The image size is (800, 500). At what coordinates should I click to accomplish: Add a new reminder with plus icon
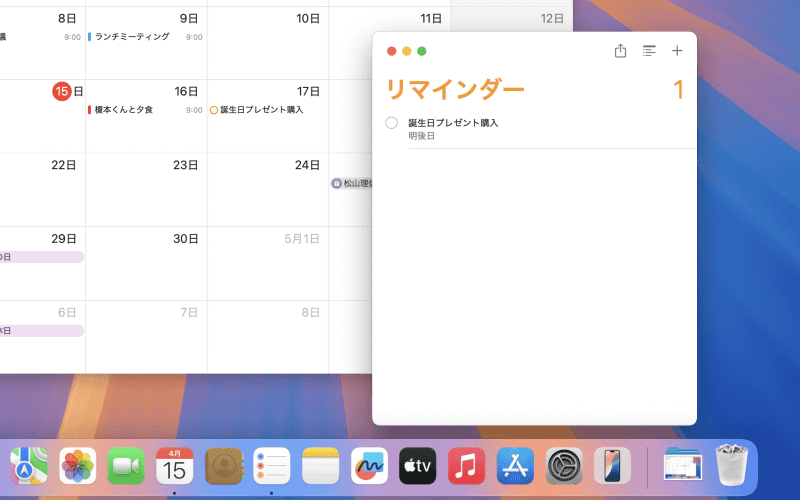pyautogui.click(x=677, y=51)
